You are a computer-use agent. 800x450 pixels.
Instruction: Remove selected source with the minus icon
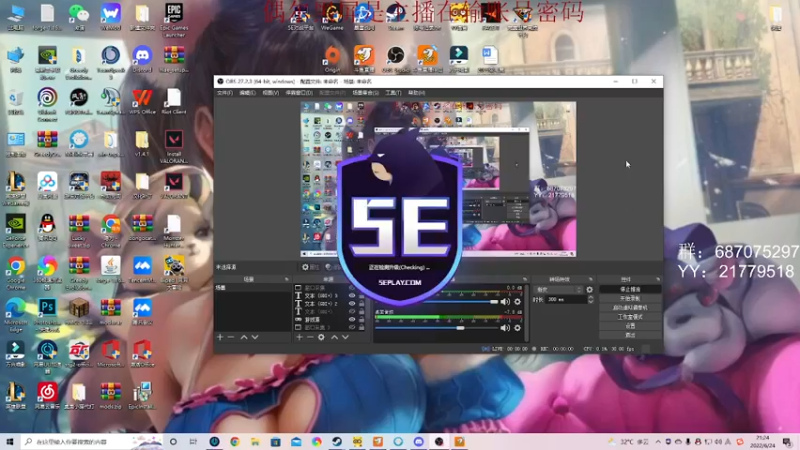310,337
